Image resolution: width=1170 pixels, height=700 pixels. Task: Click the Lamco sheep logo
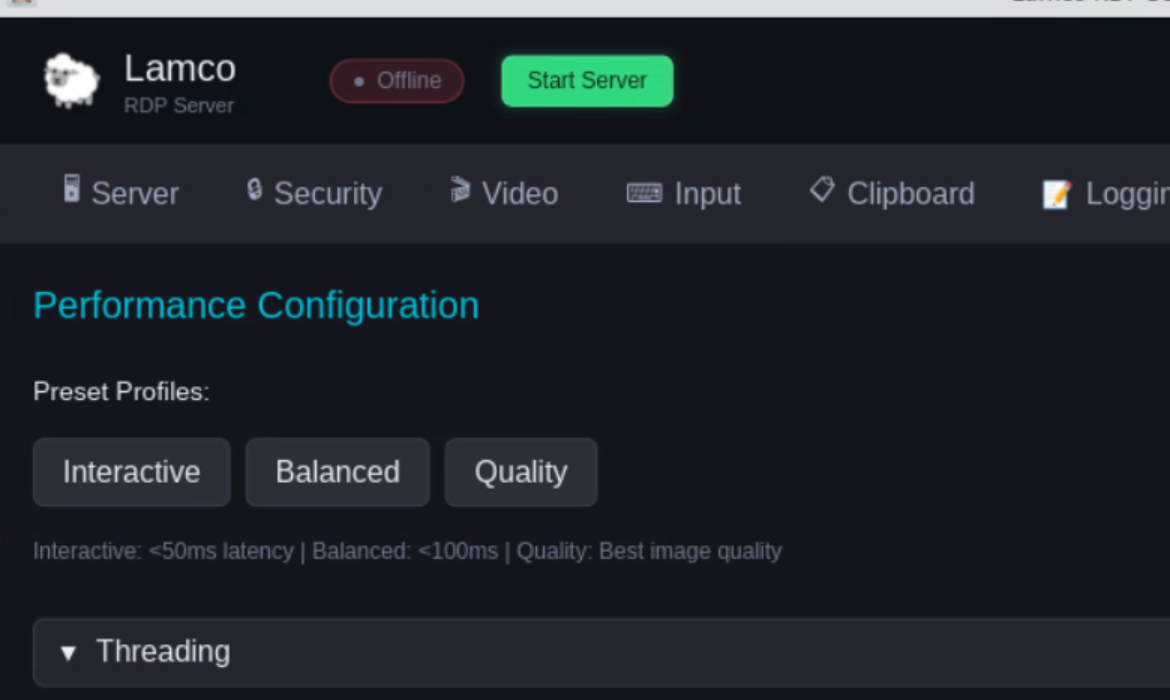tap(71, 80)
